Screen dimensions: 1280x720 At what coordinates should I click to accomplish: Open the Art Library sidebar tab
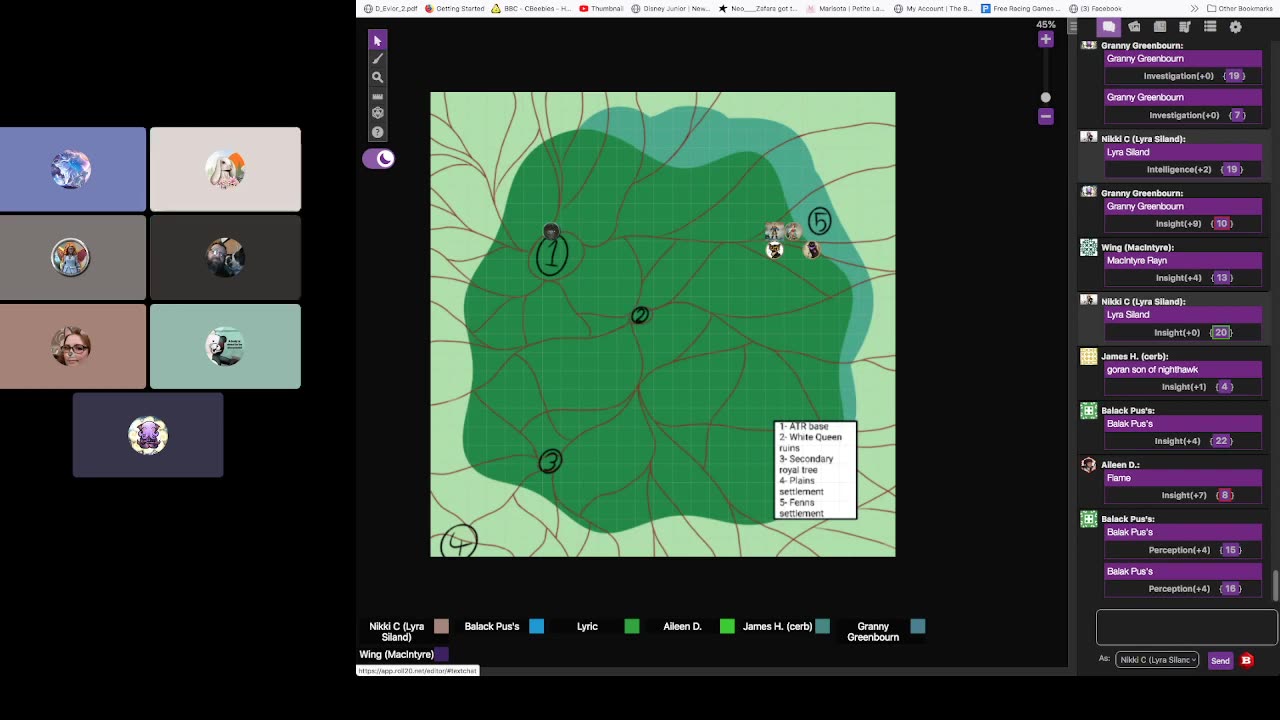click(x=1134, y=27)
